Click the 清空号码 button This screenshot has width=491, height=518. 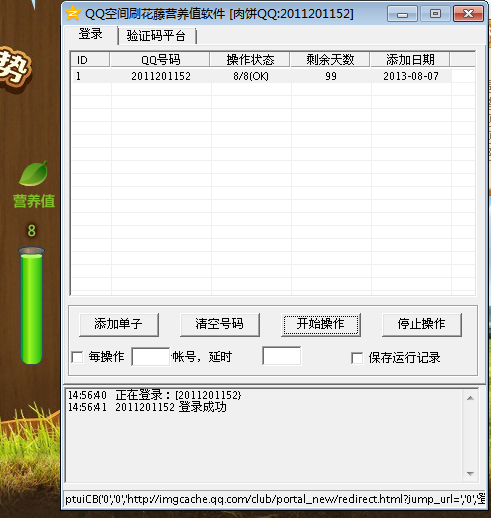pyautogui.click(x=220, y=324)
